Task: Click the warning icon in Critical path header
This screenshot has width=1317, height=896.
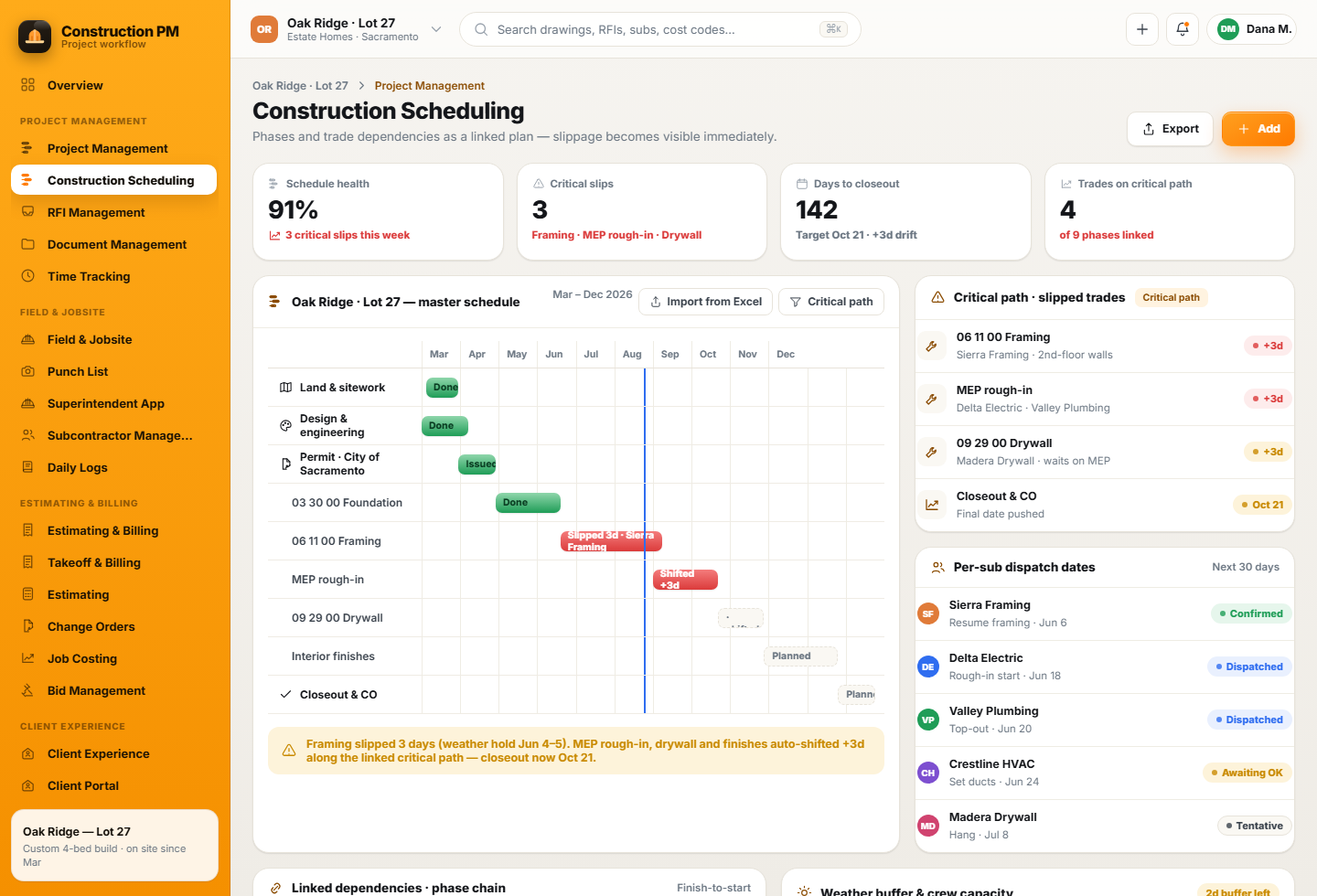Action: tap(937, 297)
